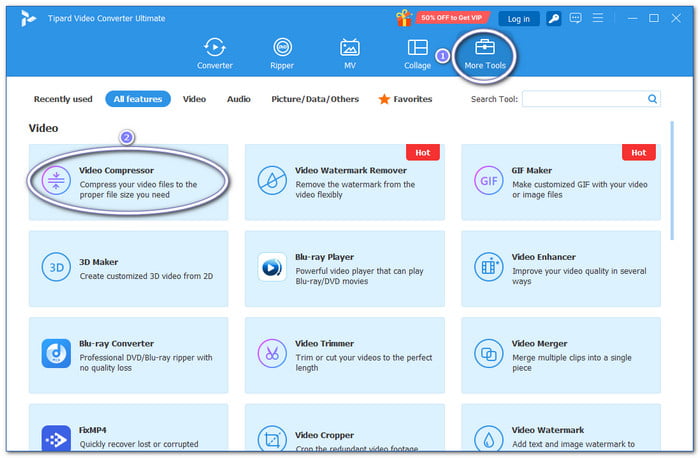Viewport: 700px width, 458px height.
Task: Click the Video Trimmer scissors icon
Action: click(x=272, y=354)
